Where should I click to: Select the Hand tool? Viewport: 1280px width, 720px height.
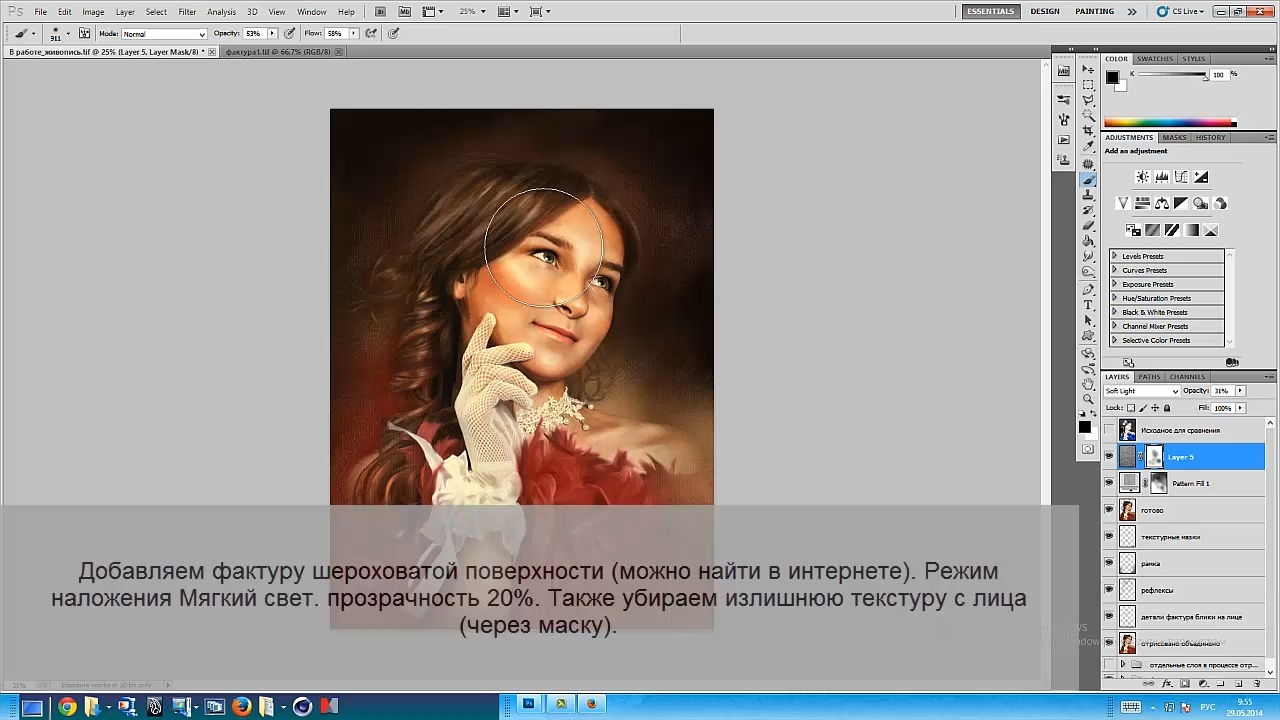[1088, 384]
